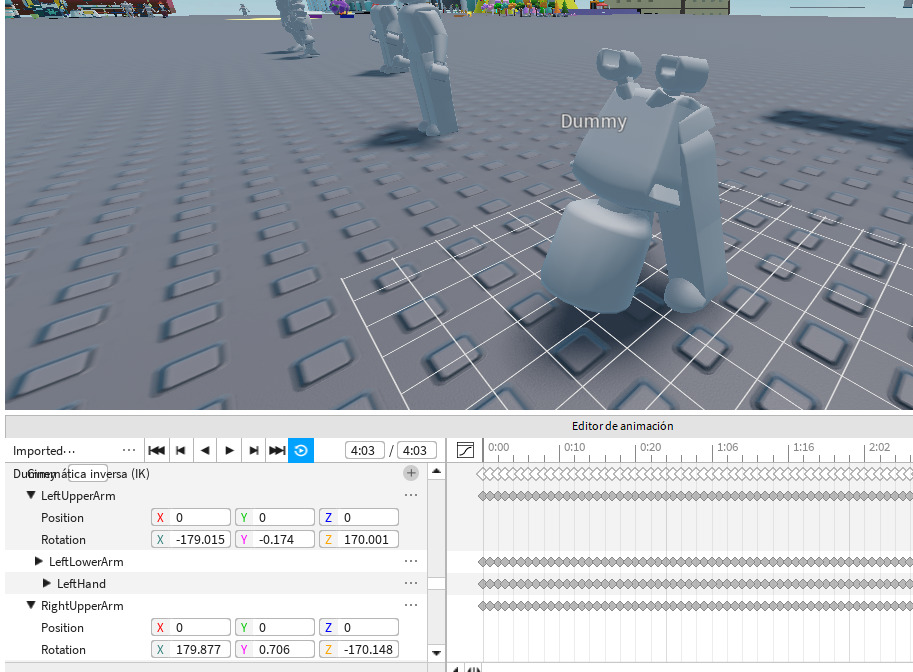Screen dimensions: 913x672
Task: Add a new track with plus button
Action: tap(410, 472)
